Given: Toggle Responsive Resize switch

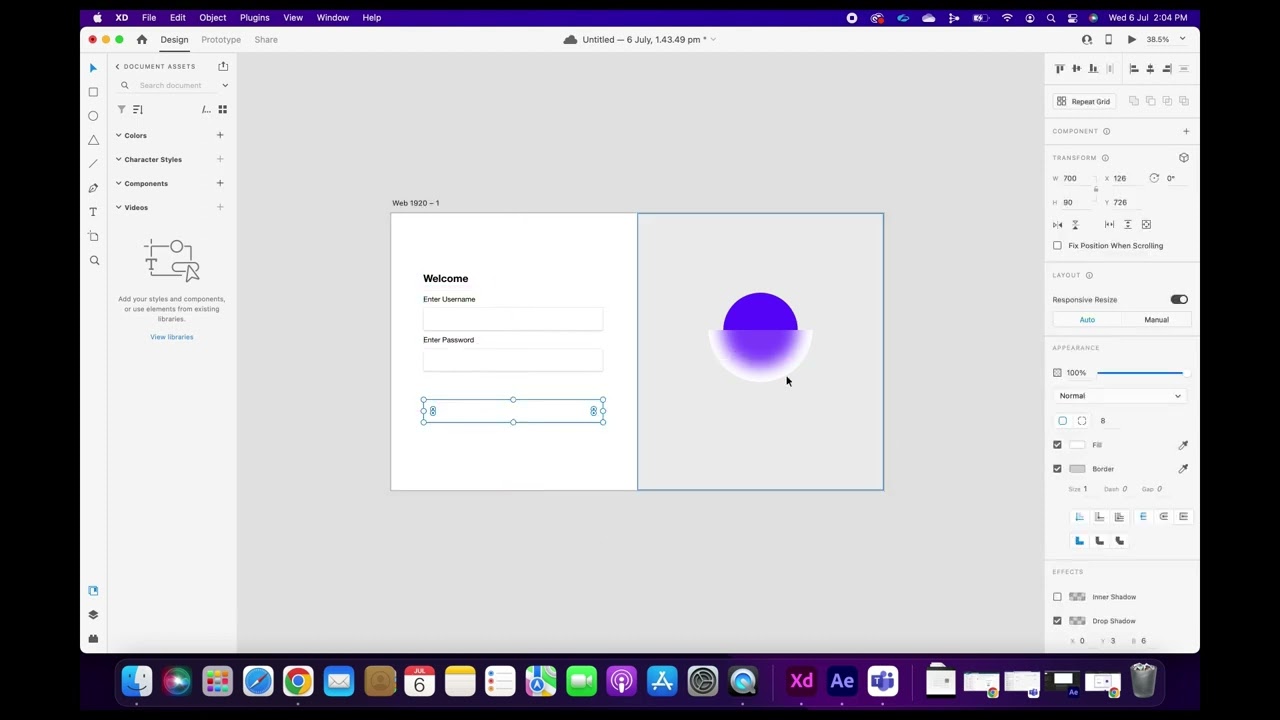Looking at the screenshot, I should (1179, 300).
